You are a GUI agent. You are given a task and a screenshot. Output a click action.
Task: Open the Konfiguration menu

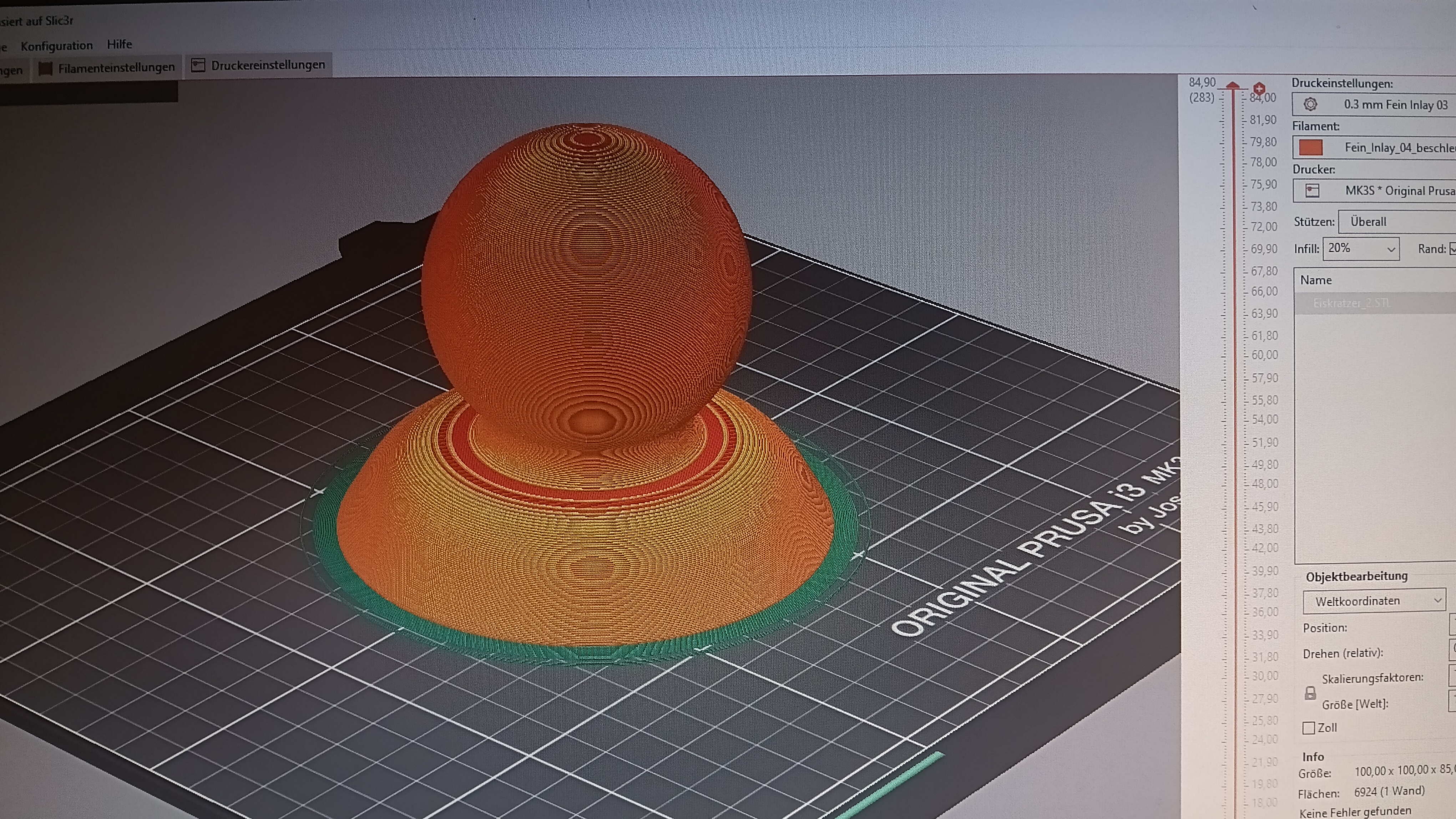pyautogui.click(x=56, y=46)
